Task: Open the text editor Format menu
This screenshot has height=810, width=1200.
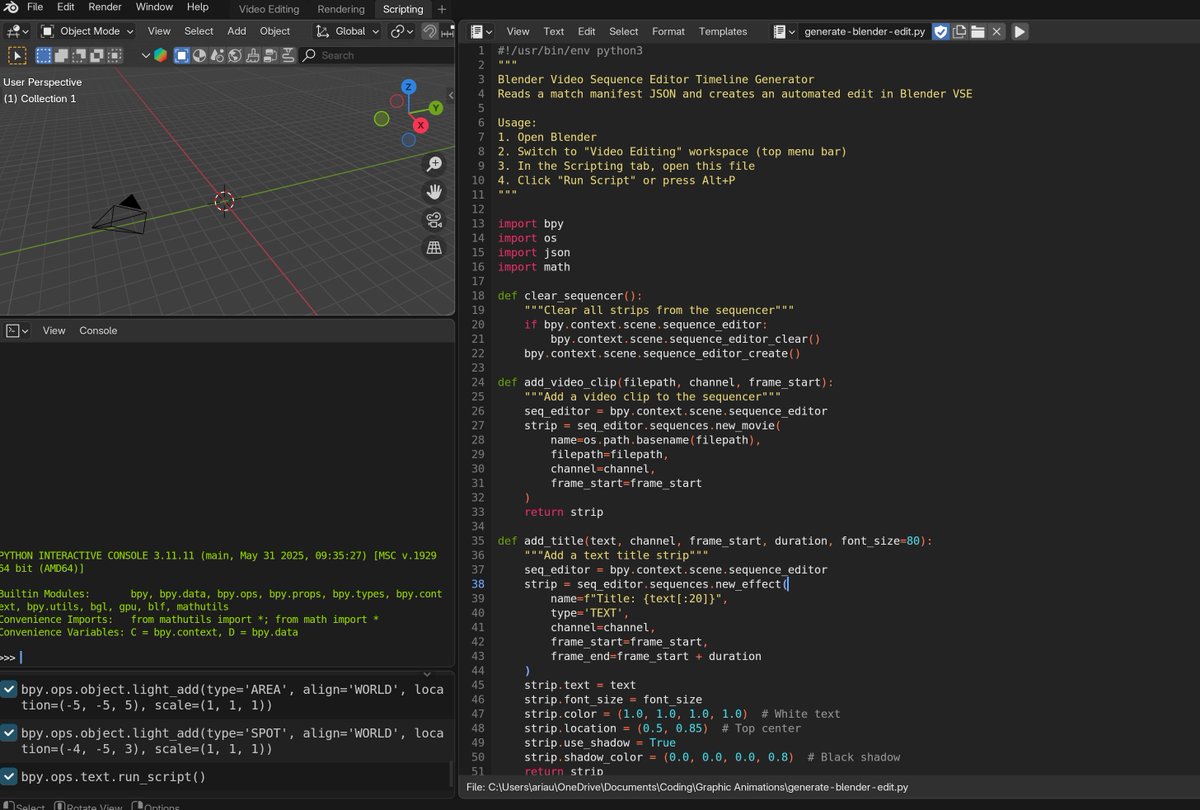Action: [668, 32]
